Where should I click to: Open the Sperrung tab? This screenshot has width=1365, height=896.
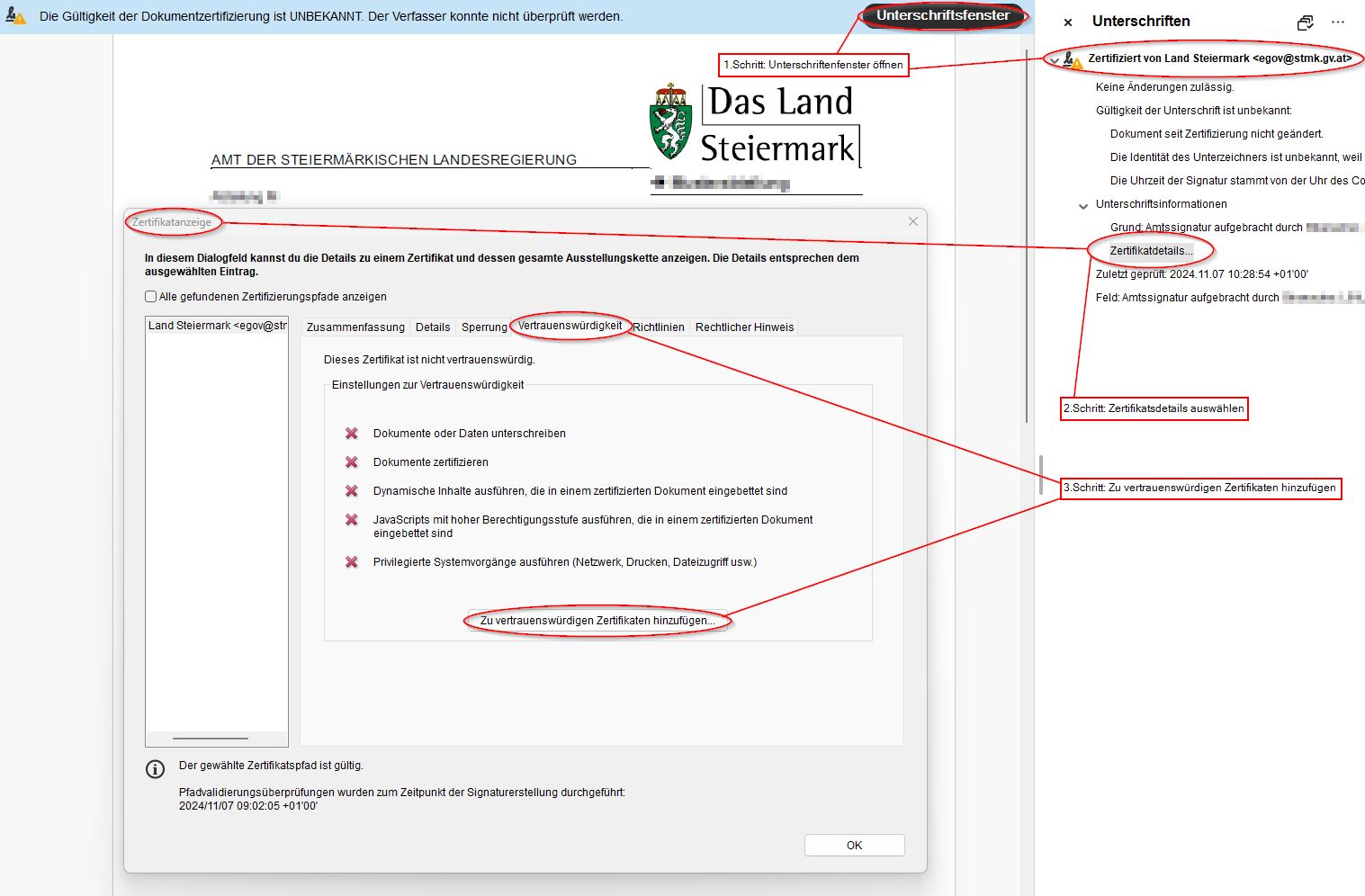pos(484,327)
